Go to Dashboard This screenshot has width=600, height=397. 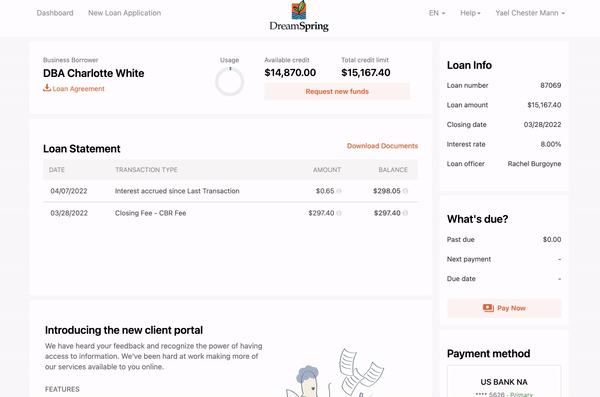[x=55, y=13]
